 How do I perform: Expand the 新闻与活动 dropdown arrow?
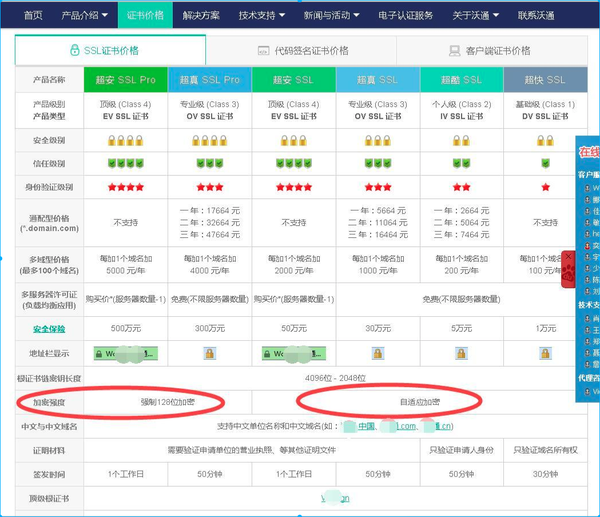[x=356, y=15]
